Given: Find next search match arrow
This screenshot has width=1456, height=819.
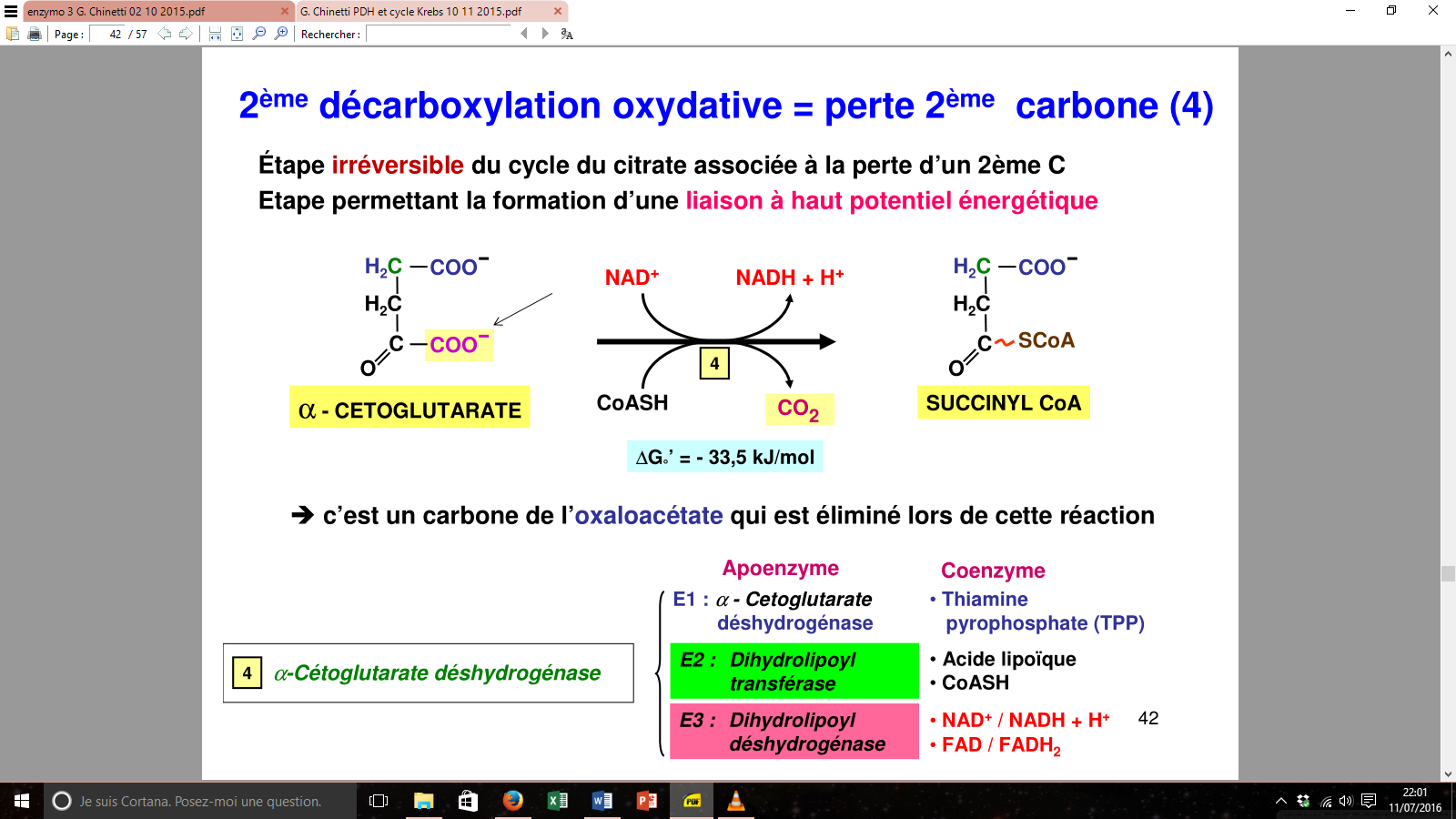Looking at the screenshot, I should pos(545,34).
